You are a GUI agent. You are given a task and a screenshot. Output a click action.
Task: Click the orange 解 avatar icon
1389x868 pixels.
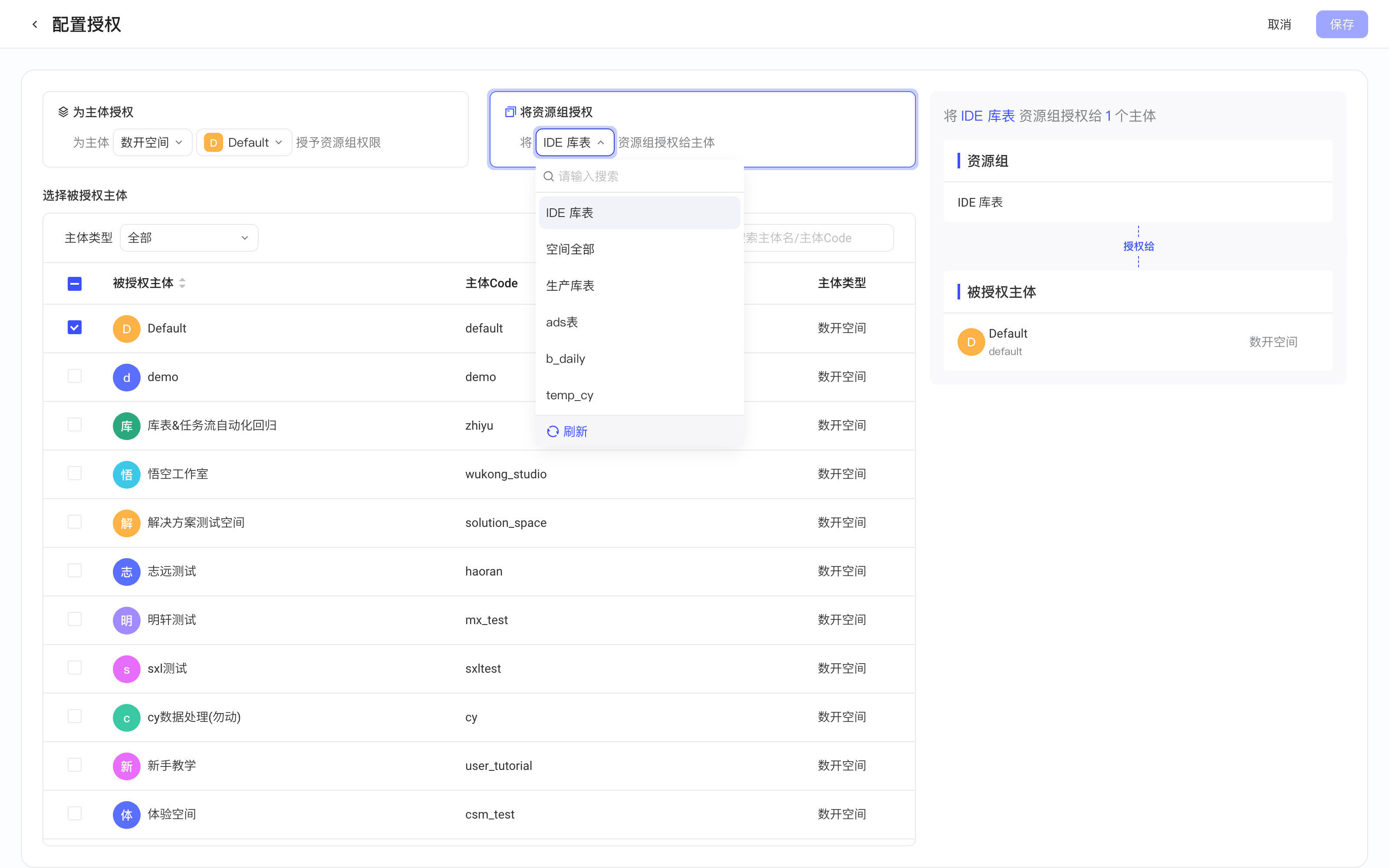pos(127,523)
